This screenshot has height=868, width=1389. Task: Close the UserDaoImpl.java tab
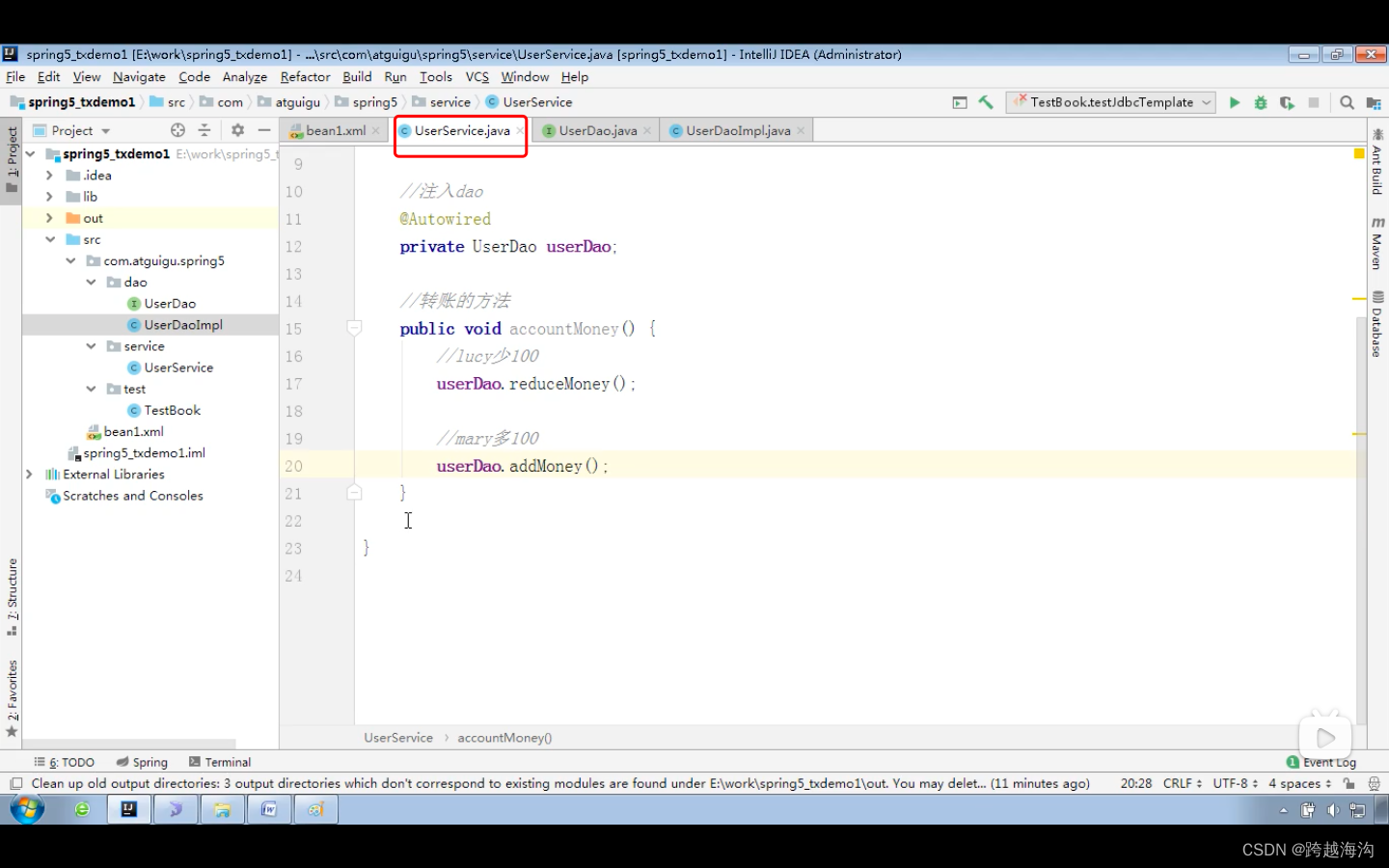click(x=801, y=131)
